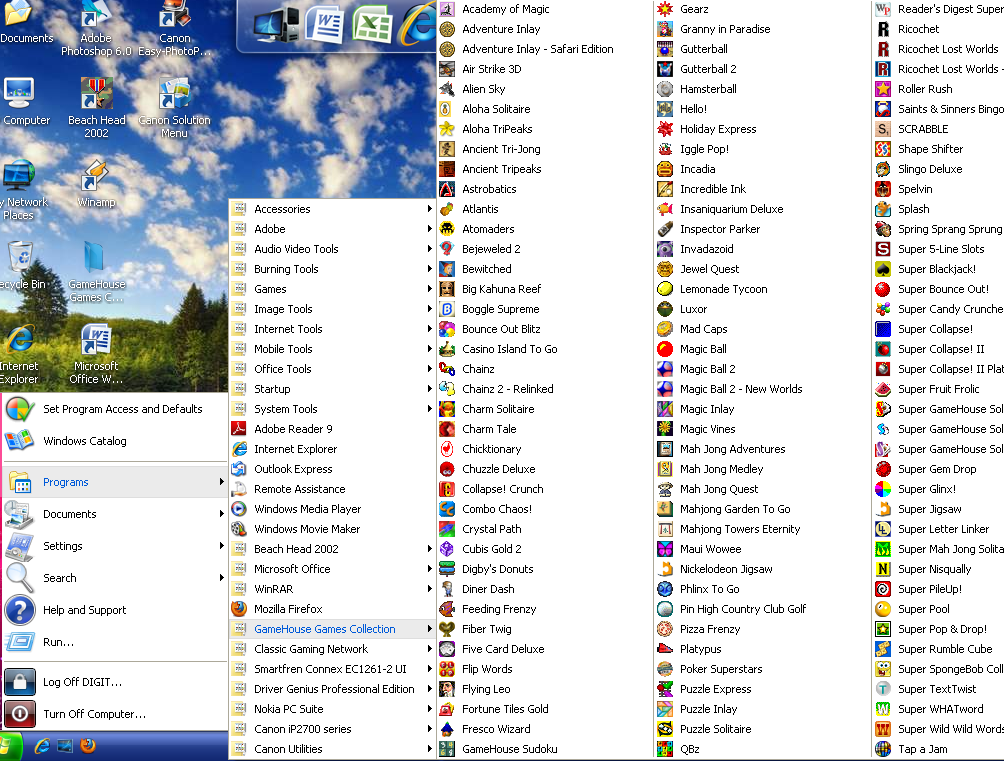Expand Settings submenu arrow in Start menu
Screen dimensions: 1004x761
222,546
